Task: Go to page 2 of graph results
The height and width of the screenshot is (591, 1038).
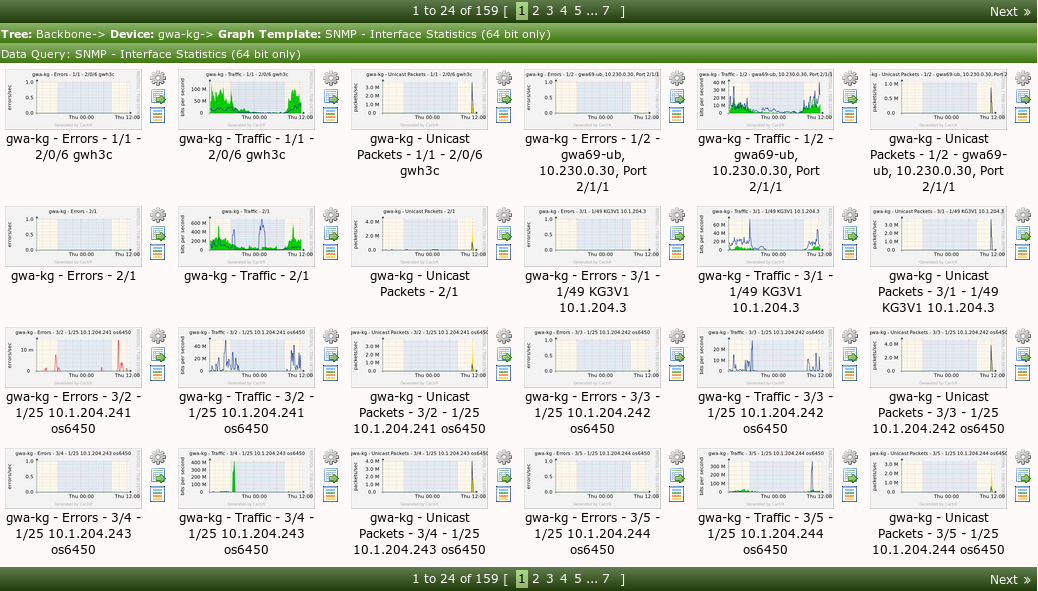Action: pyautogui.click(x=533, y=12)
